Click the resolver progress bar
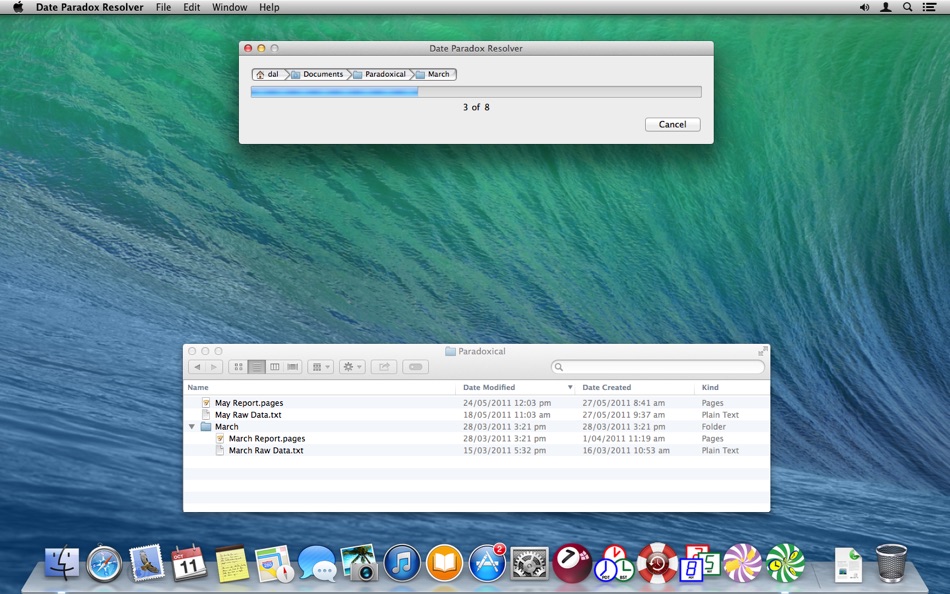This screenshot has height=594, width=950. [x=476, y=92]
